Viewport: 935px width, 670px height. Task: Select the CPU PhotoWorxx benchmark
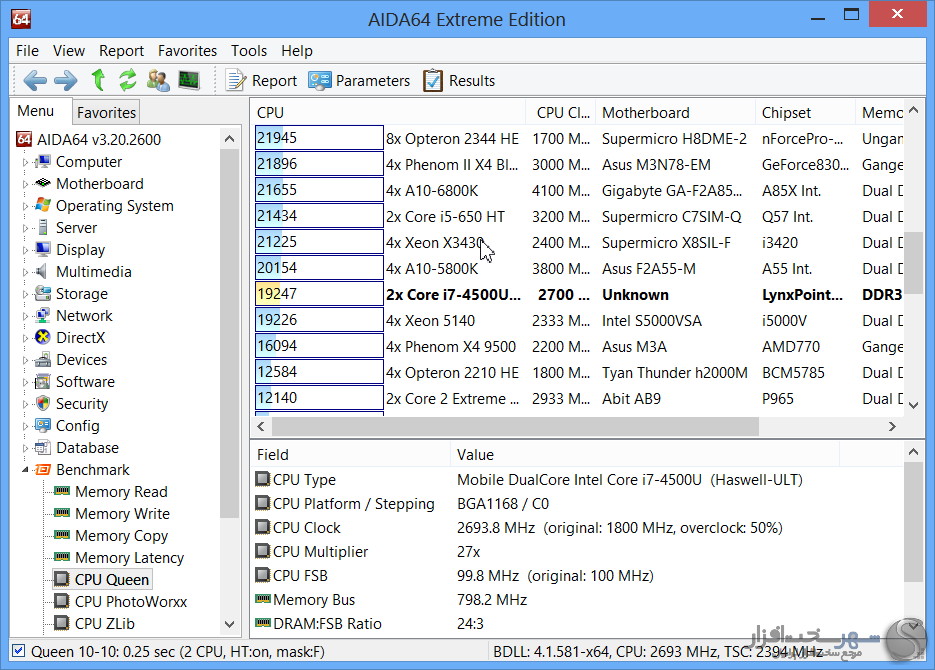tap(130, 602)
